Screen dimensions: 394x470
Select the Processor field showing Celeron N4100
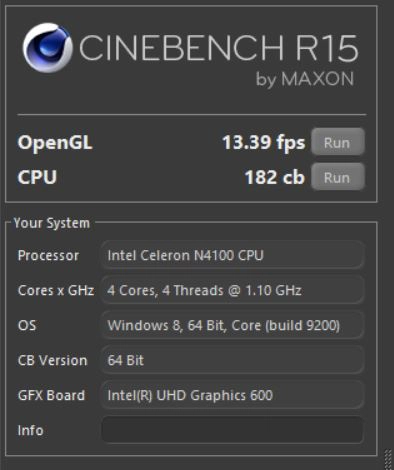click(x=232, y=255)
